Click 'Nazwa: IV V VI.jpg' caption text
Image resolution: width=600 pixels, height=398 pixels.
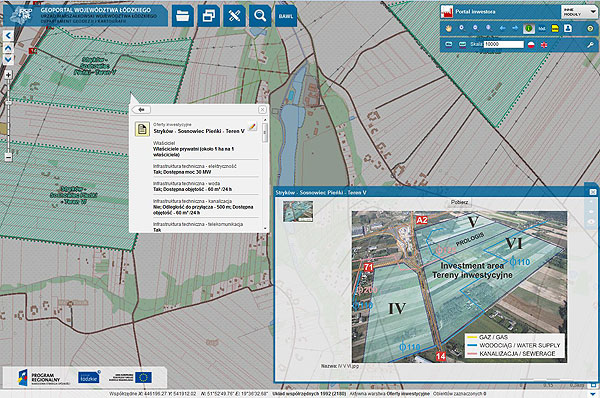tap(340, 366)
